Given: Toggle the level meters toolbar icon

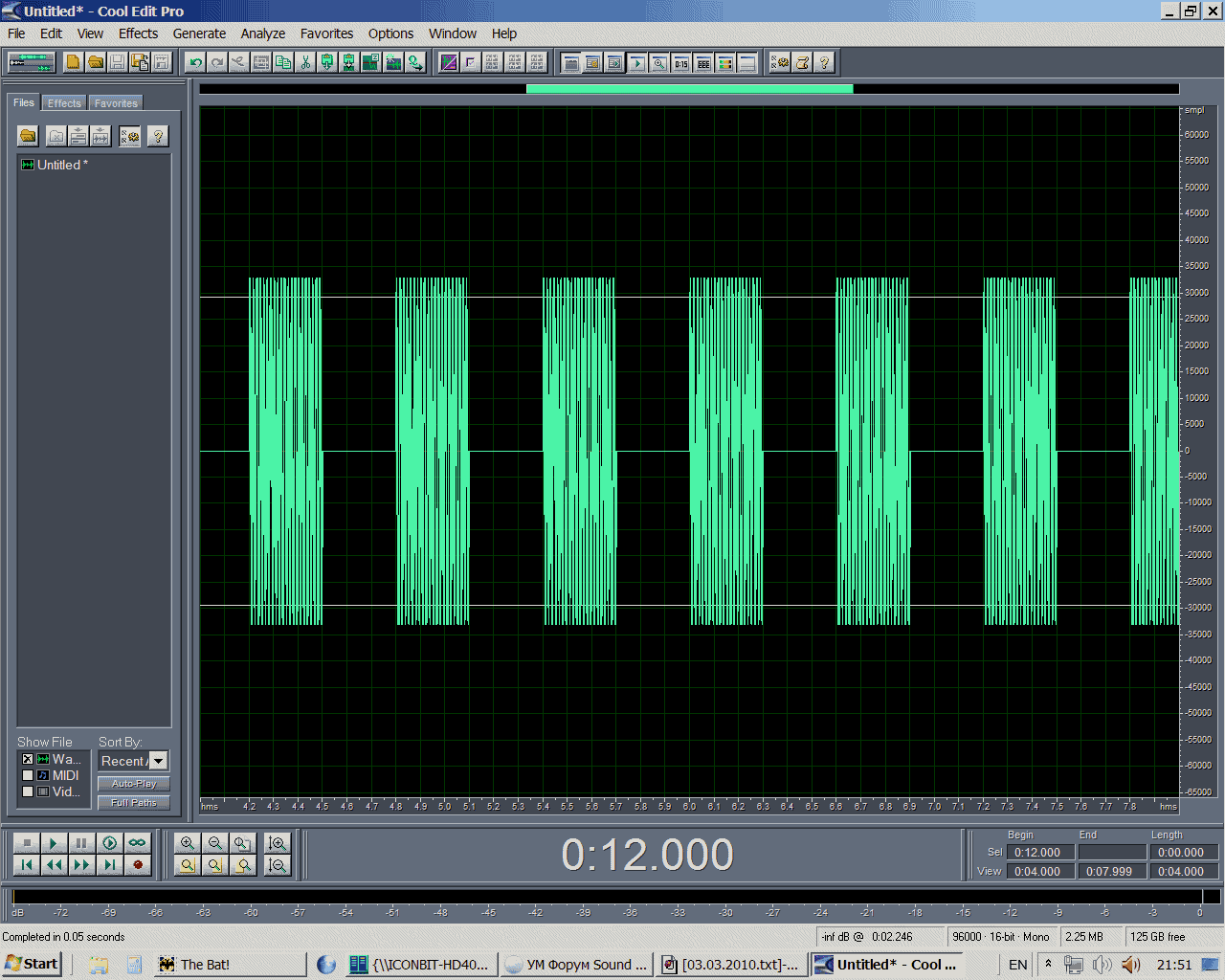Looking at the screenshot, I should point(725,62).
